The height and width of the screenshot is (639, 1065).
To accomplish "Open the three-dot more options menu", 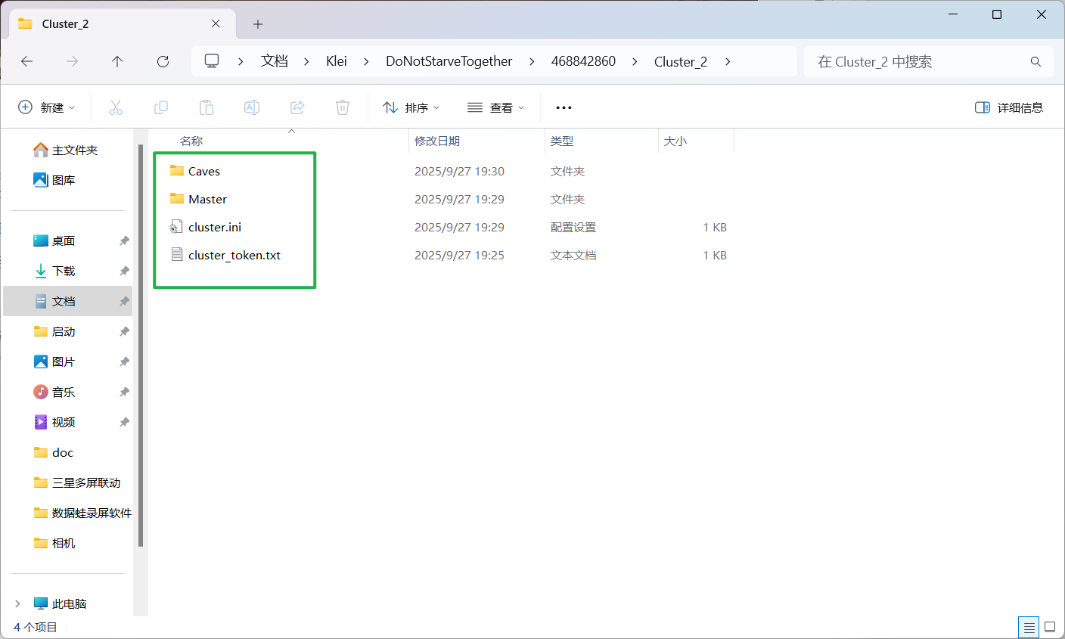I will pyautogui.click(x=563, y=107).
